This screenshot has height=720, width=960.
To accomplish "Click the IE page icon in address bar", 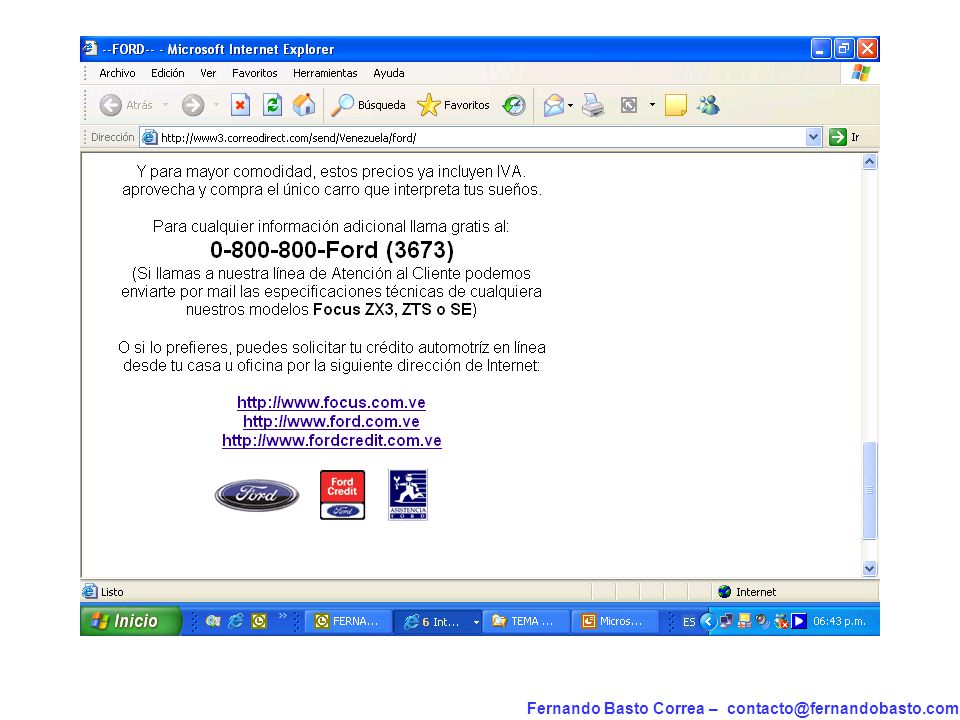I will [149, 138].
